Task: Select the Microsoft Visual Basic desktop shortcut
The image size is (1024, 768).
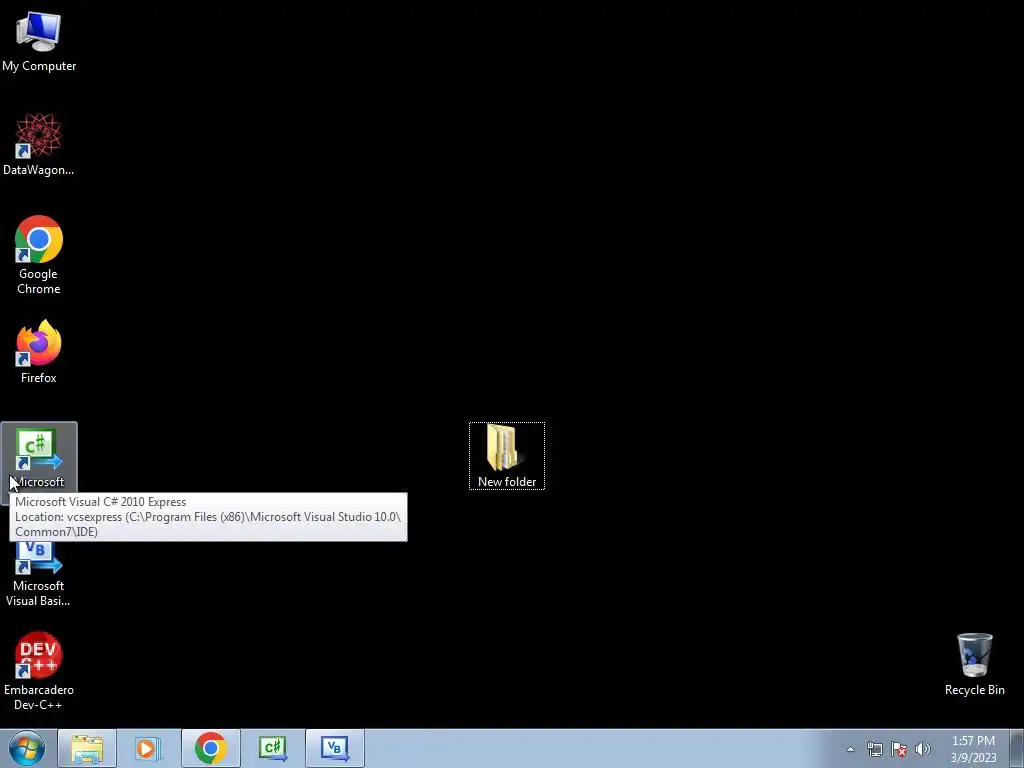Action: coord(39,573)
